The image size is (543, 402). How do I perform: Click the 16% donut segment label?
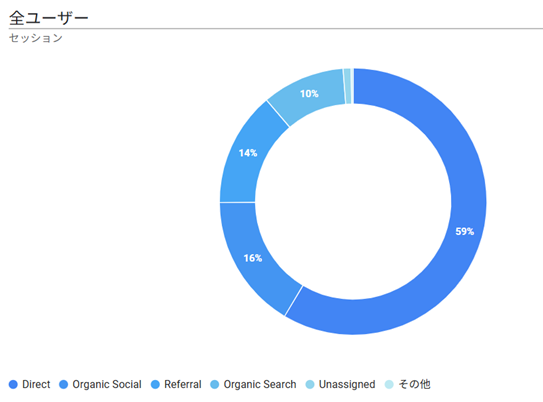click(x=252, y=258)
